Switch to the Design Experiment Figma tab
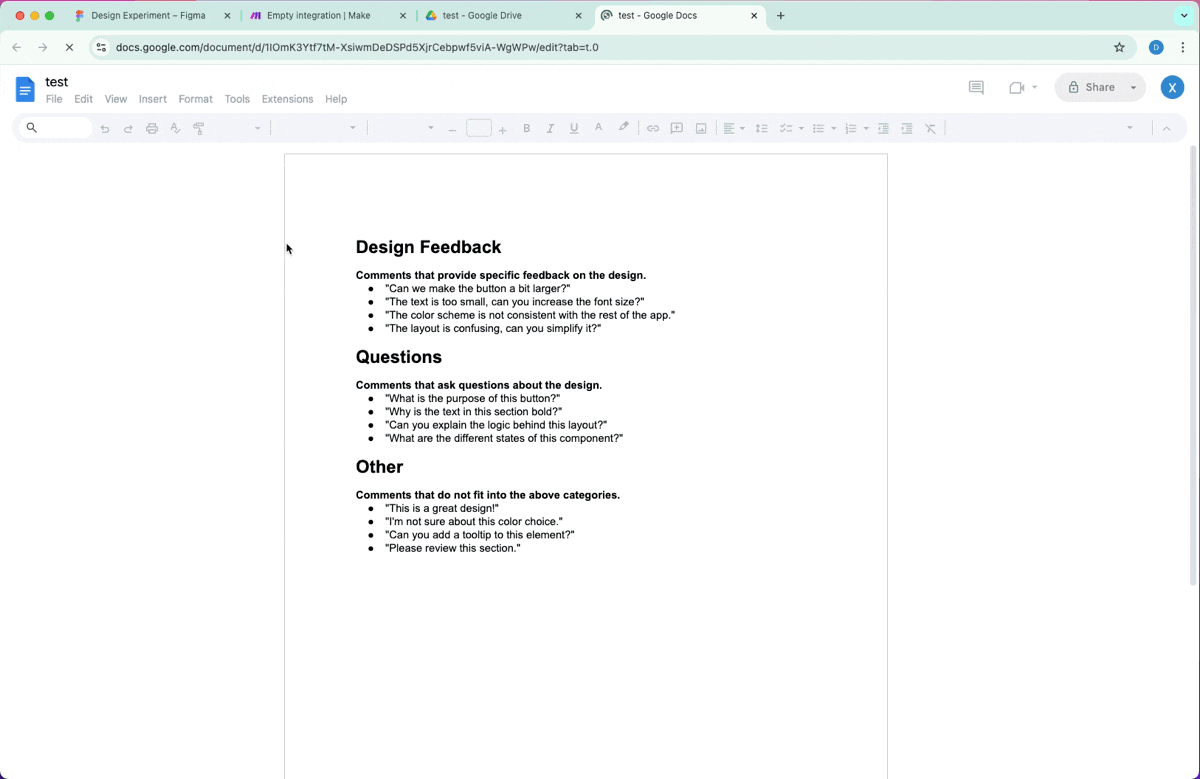The height and width of the screenshot is (779, 1200). tap(148, 15)
